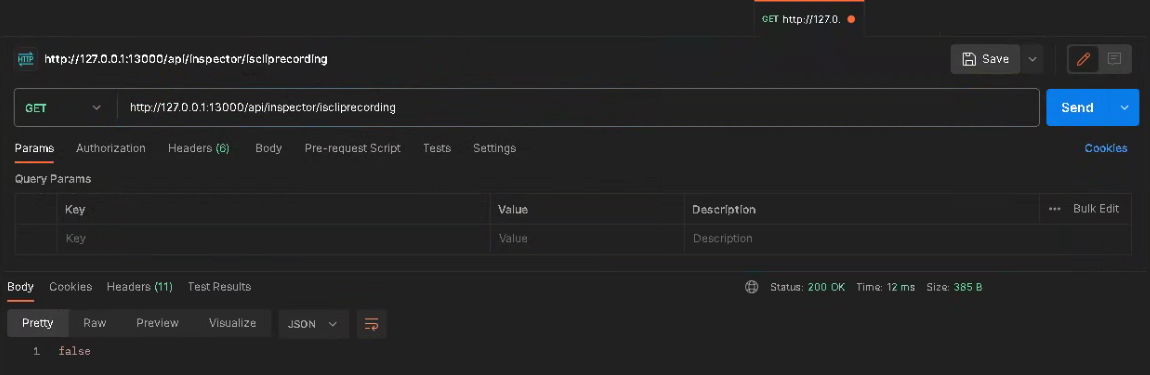The image size is (1150, 375).
Task: Open the comments icon next to pencil
Action: pos(1114,59)
